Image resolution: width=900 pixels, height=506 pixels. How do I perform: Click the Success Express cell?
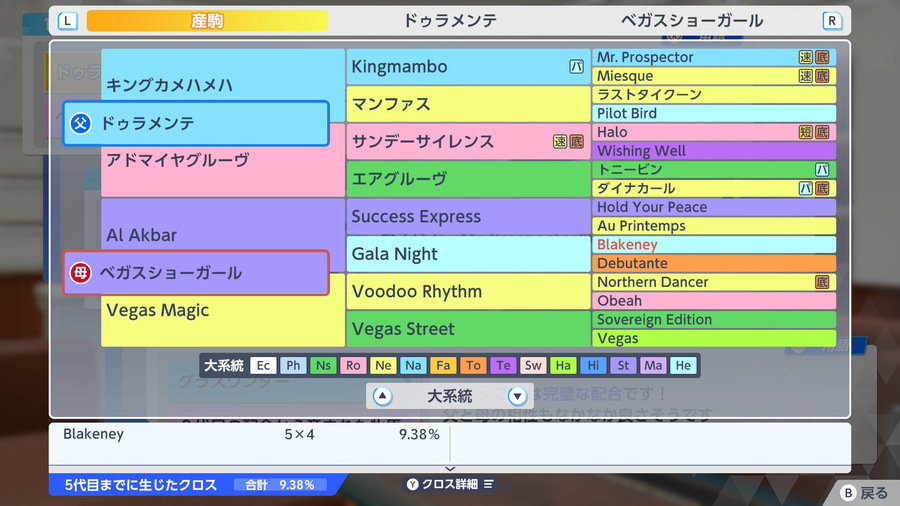pos(468,216)
